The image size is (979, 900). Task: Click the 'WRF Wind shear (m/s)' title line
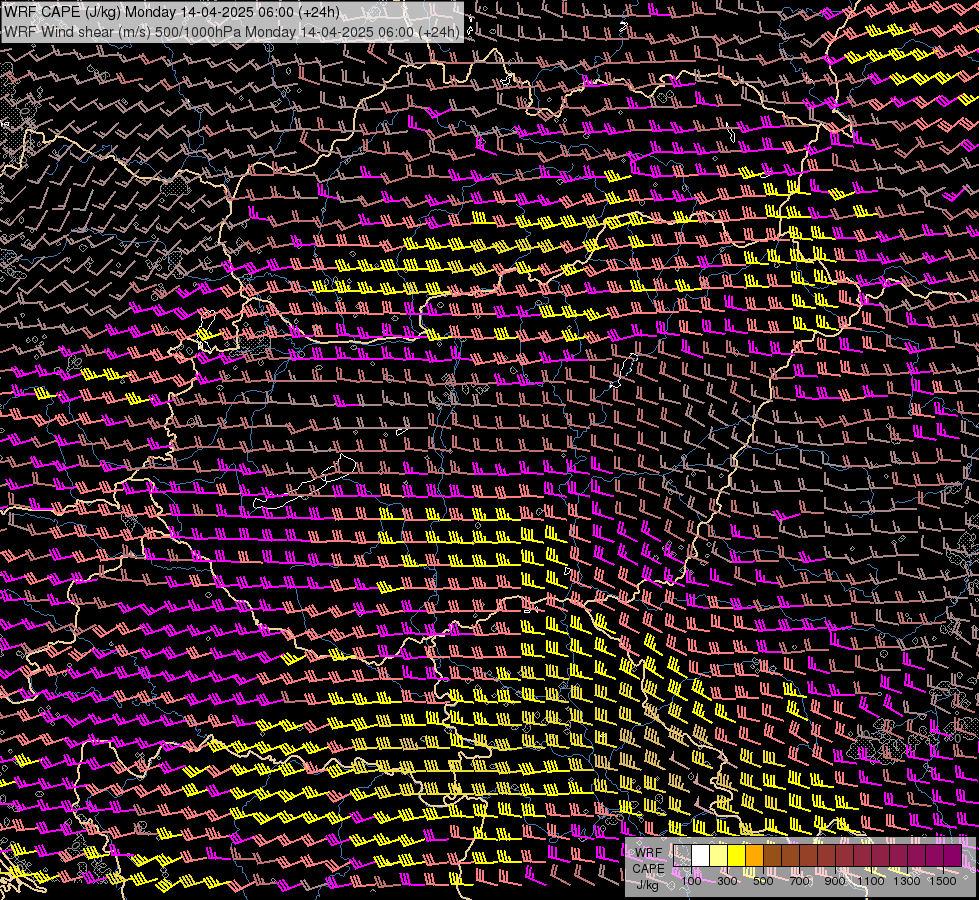232,32
